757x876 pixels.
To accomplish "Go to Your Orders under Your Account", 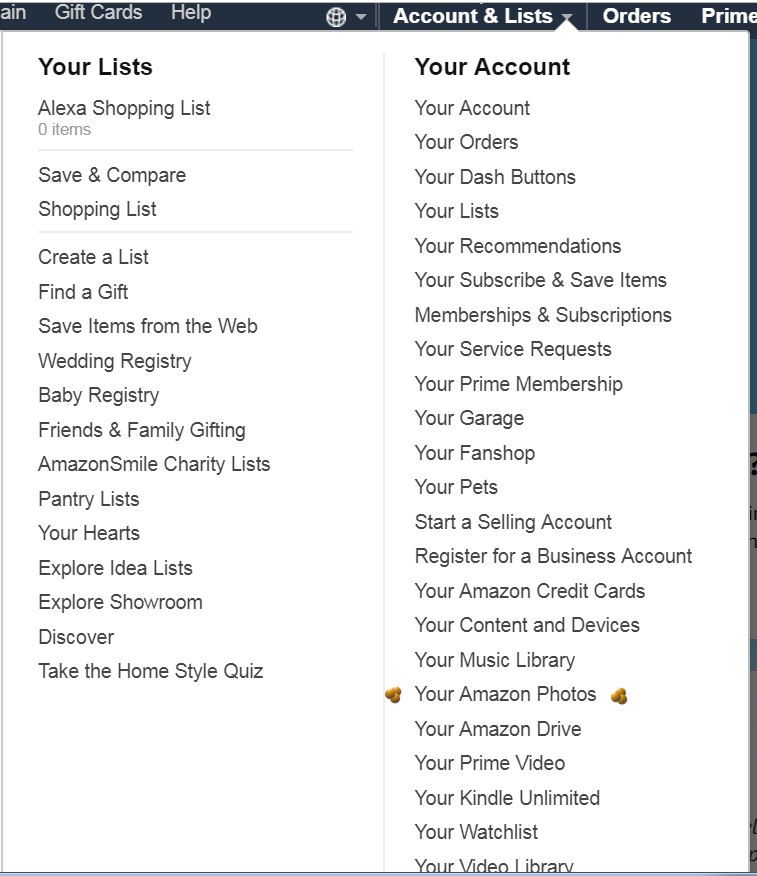I will click(466, 142).
